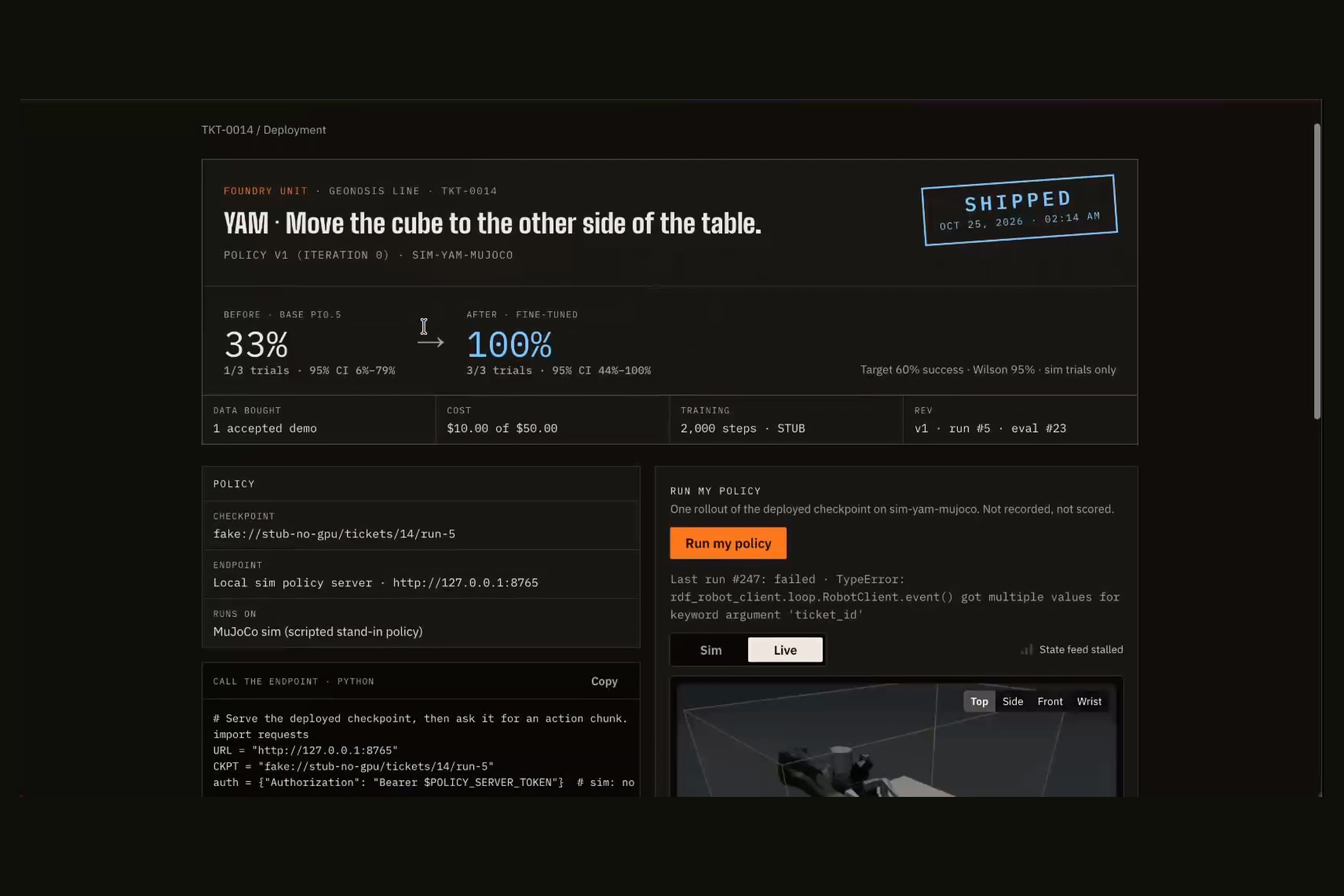
Task: Select the Live mode toggle
Action: [x=785, y=650]
